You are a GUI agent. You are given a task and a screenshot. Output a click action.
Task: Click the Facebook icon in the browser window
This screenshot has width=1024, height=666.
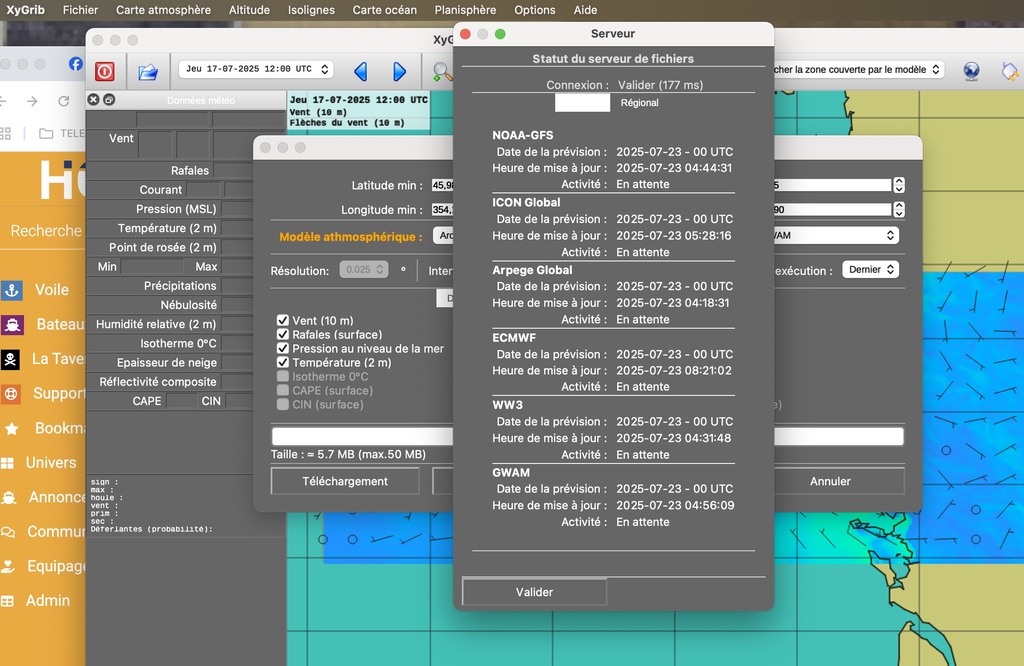point(76,63)
